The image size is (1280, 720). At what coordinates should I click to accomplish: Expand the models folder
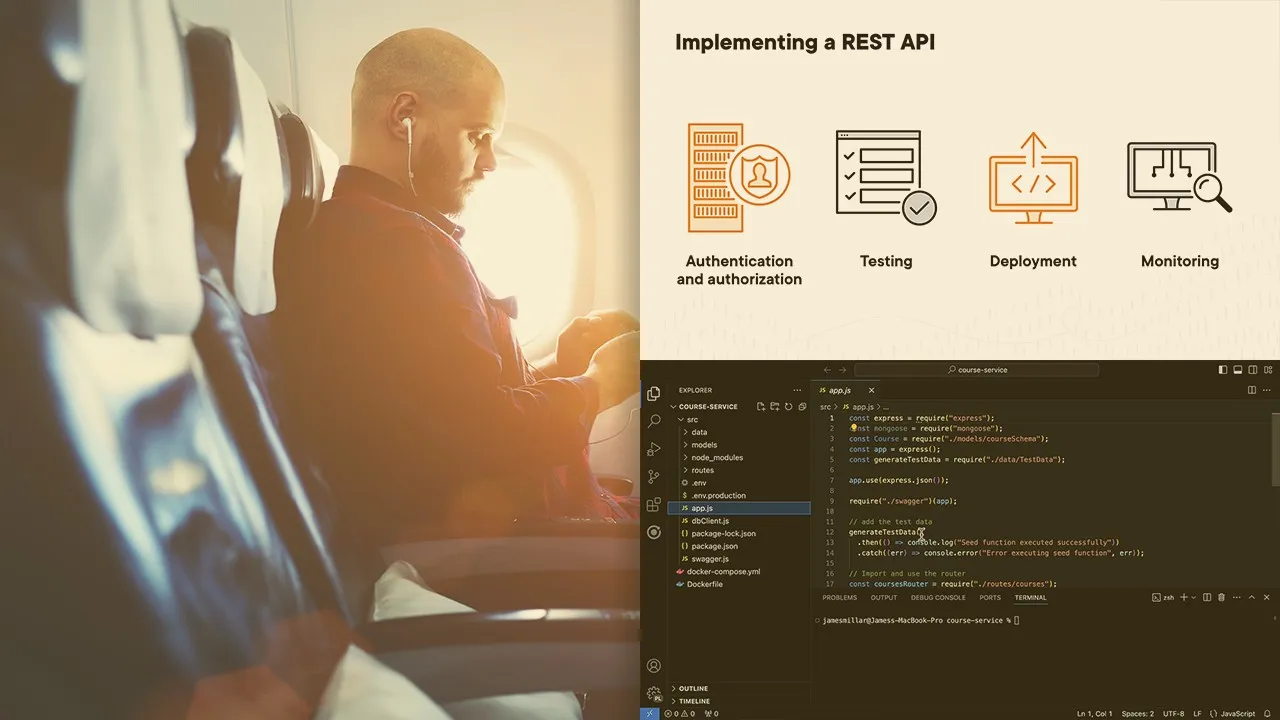(686, 445)
